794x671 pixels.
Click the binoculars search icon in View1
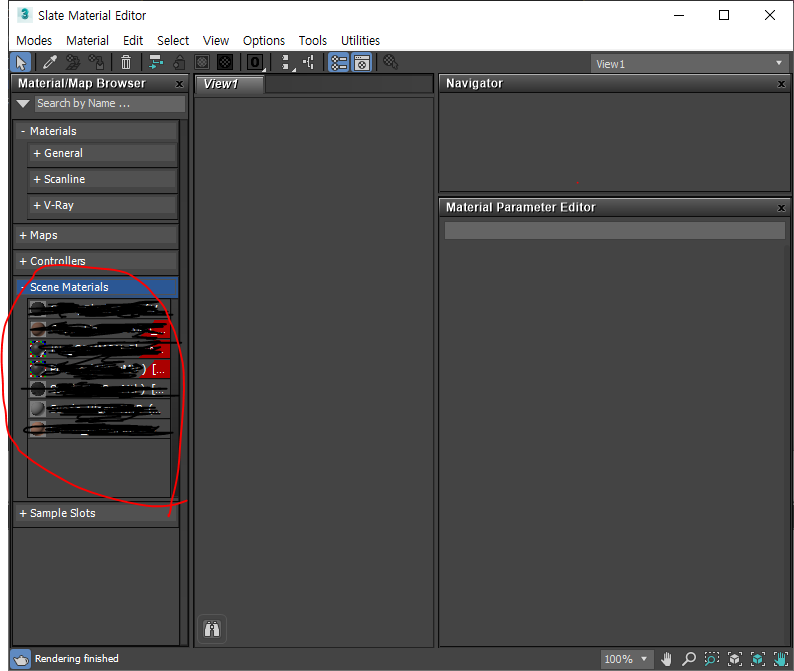click(x=212, y=629)
